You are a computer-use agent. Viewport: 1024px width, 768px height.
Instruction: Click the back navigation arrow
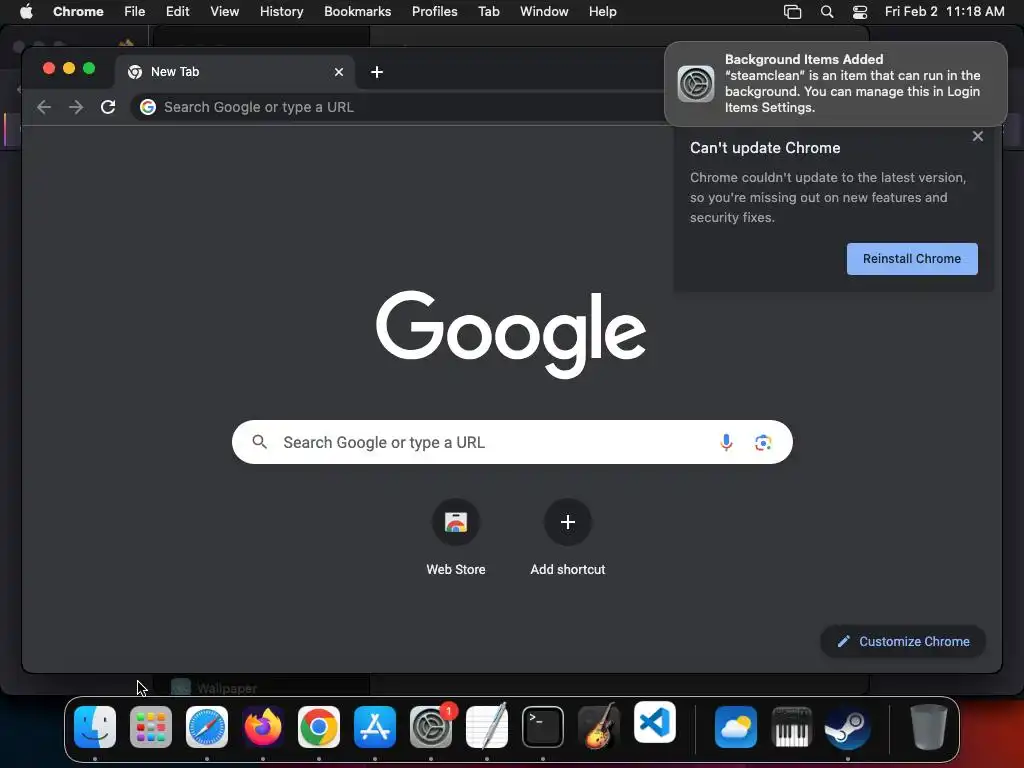tap(44, 107)
